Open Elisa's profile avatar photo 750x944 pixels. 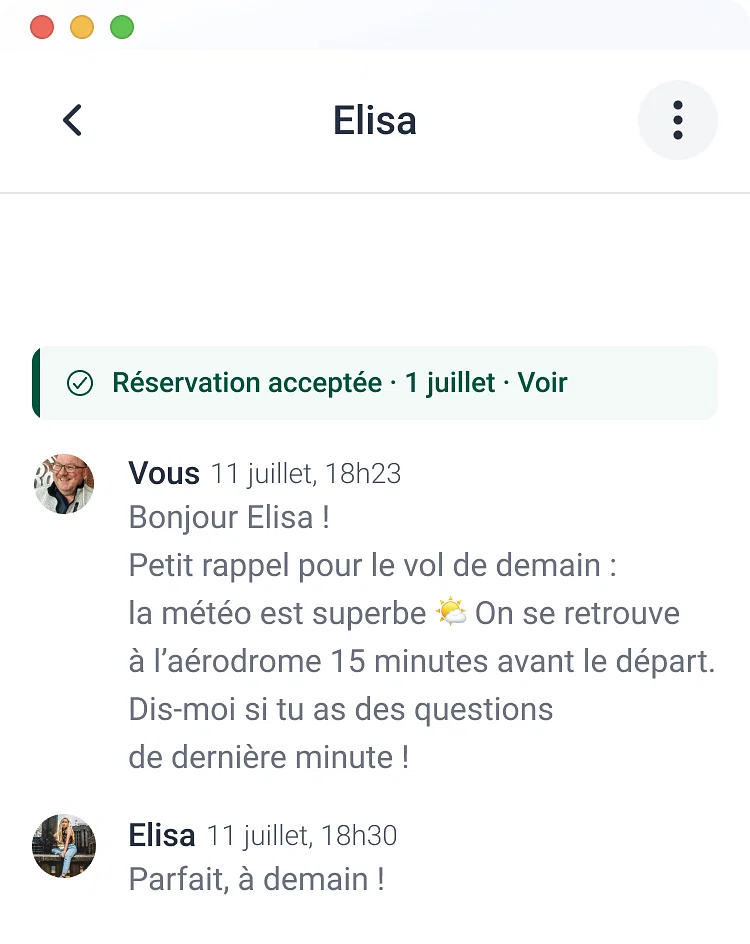(64, 845)
